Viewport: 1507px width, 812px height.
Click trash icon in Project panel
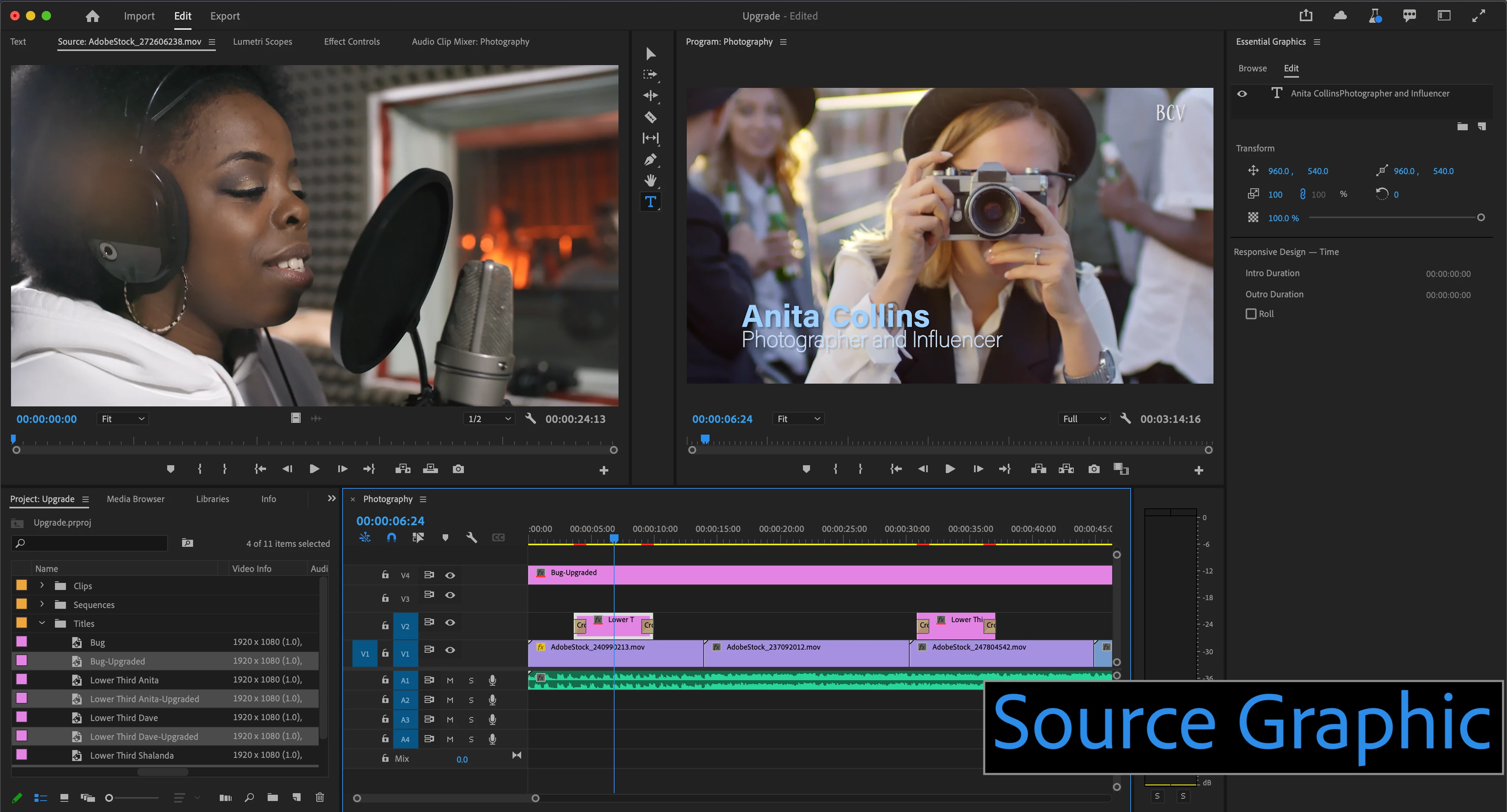click(319, 797)
